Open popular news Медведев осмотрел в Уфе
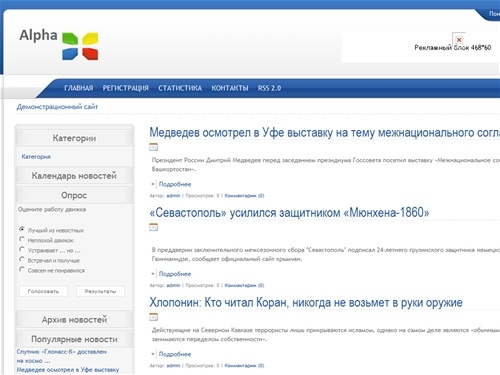 coord(68,370)
